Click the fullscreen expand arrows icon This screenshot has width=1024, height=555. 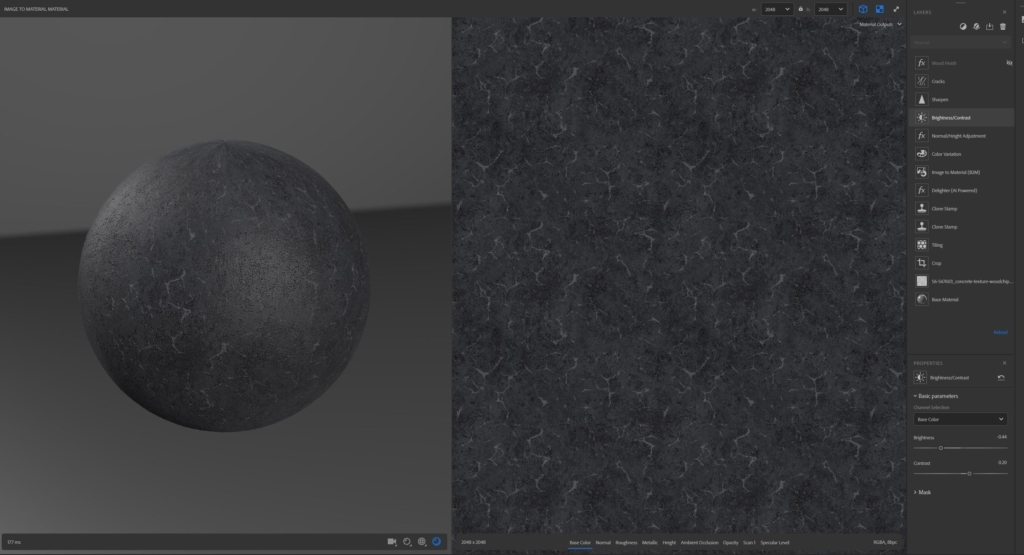tap(896, 9)
